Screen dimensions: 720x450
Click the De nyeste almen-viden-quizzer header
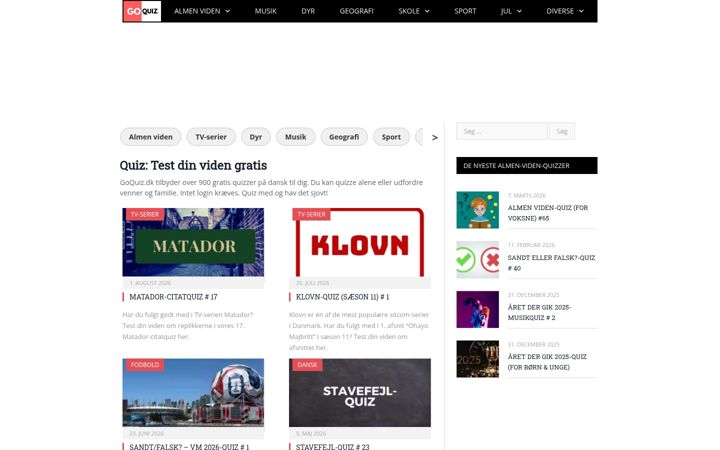point(527,165)
